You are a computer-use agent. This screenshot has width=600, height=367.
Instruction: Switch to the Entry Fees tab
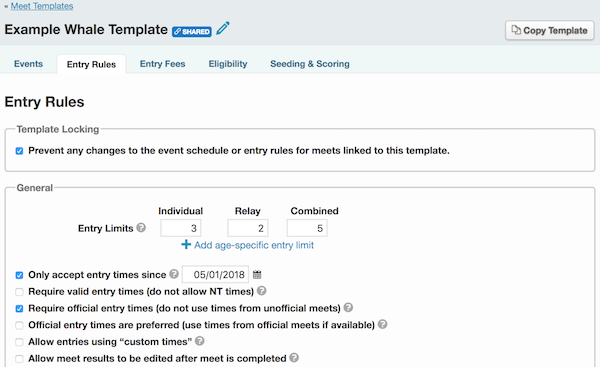click(x=163, y=64)
